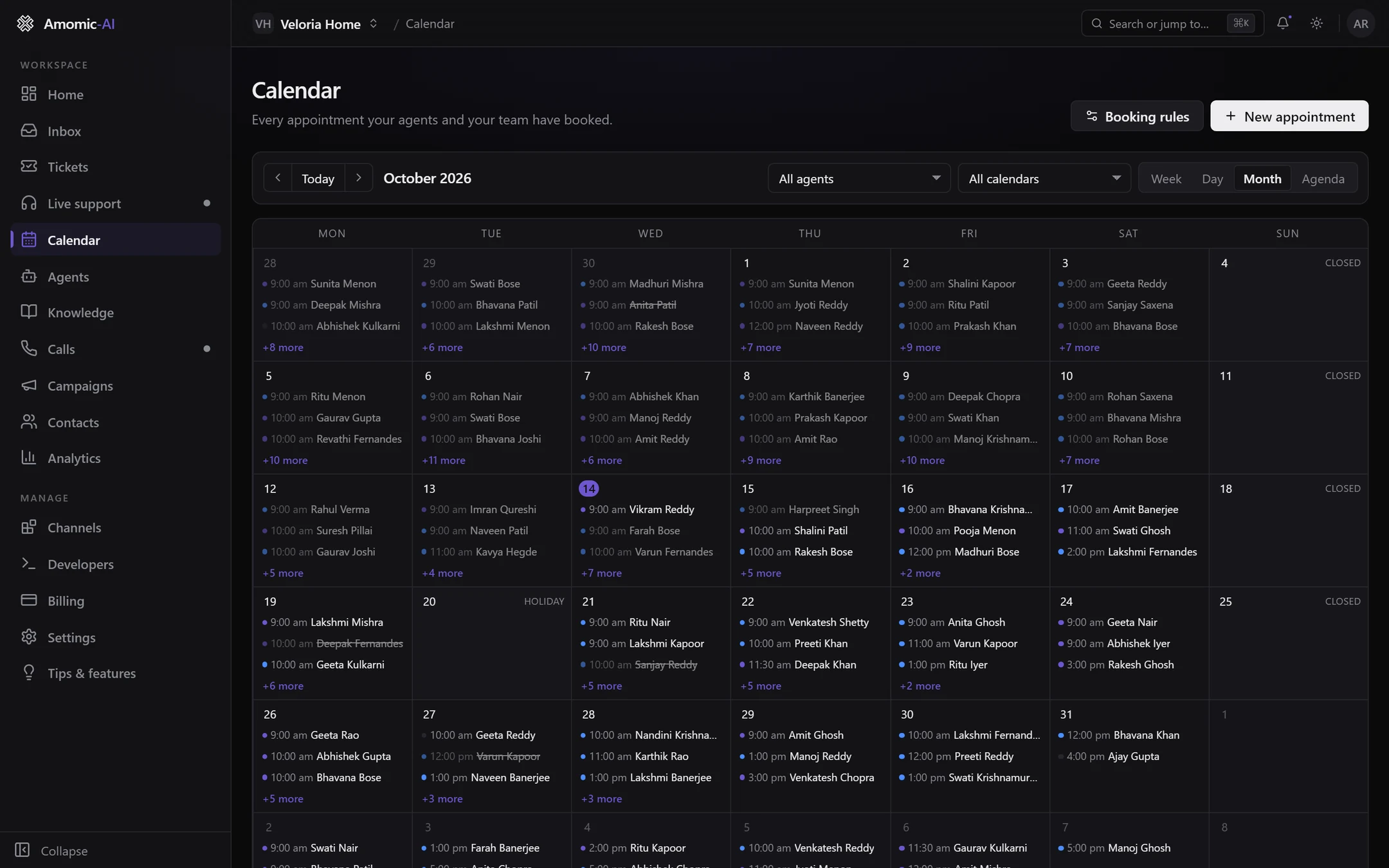Open Developers in sidebar

pos(116,565)
